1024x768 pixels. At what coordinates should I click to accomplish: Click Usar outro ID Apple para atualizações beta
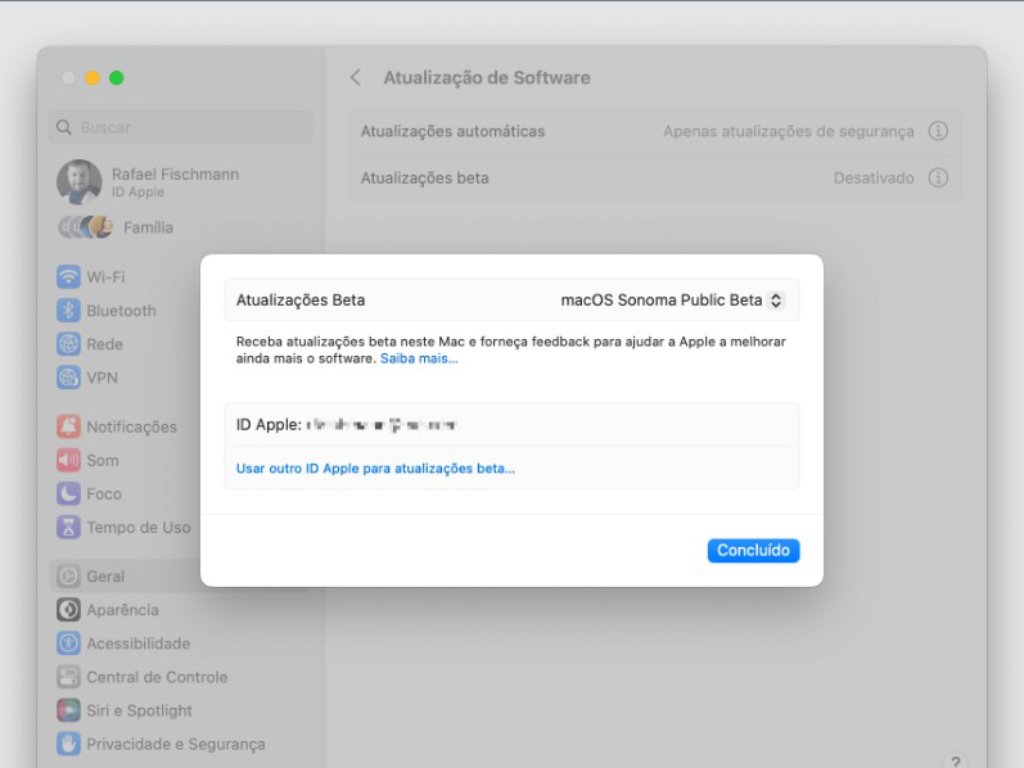point(376,468)
